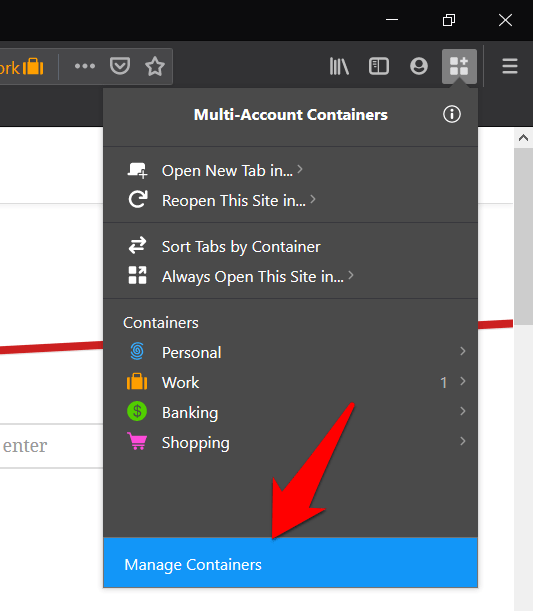Click the Reopen This Site reload icon

pyautogui.click(x=138, y=199)
